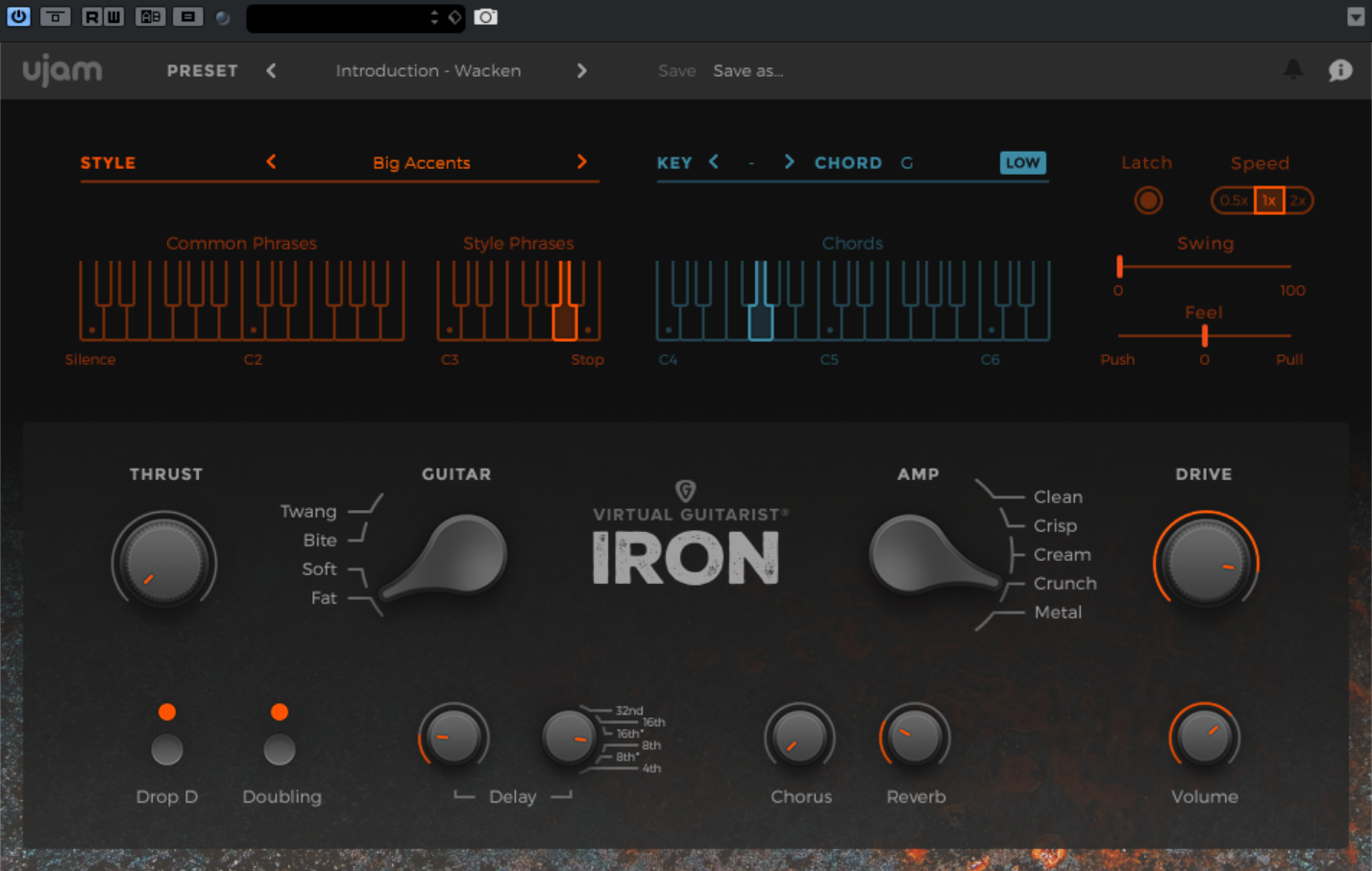Select Twang guitar character
Viewport: 1372px width, 871px height.
(308, 511)
